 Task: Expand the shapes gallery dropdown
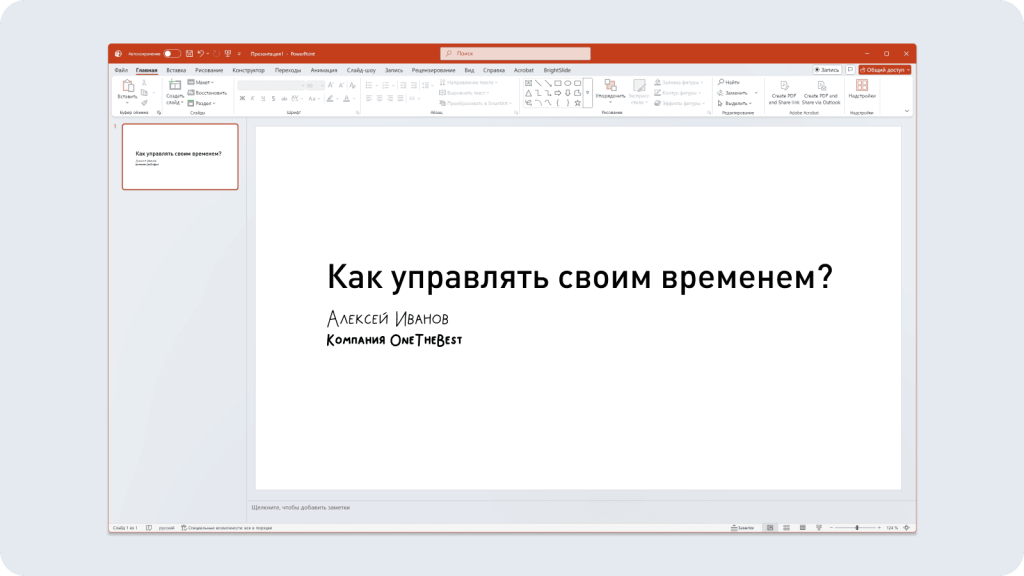tap(587, 94)
